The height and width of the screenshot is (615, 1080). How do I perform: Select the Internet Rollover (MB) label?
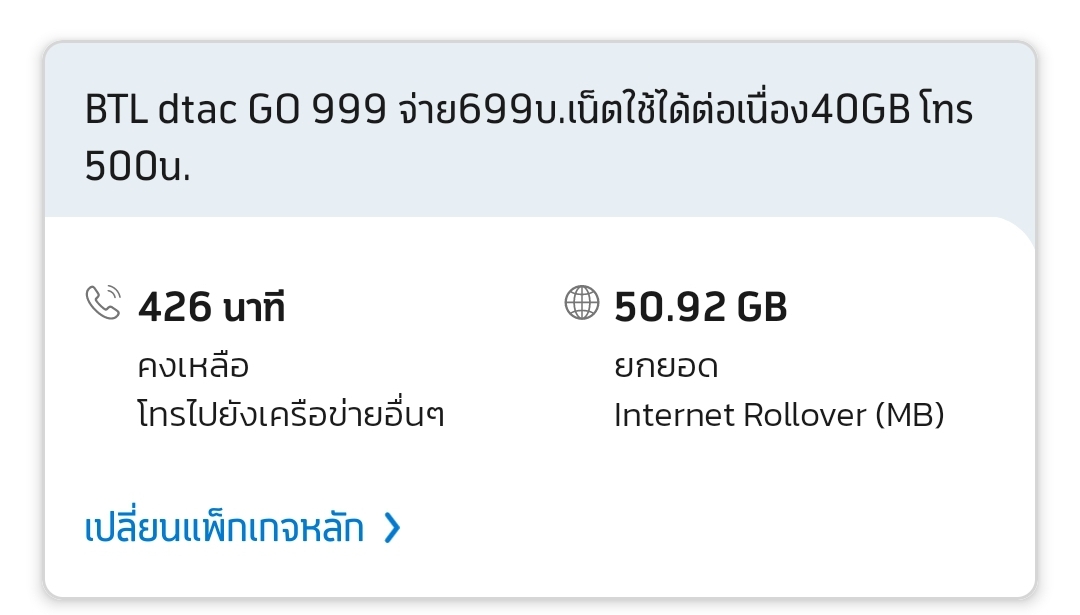(x=779, y=415)
